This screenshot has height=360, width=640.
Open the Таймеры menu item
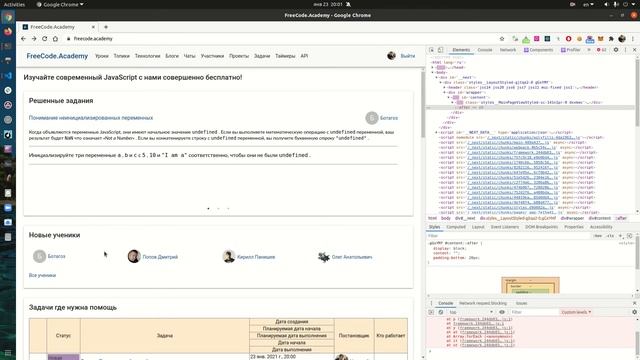285,56
